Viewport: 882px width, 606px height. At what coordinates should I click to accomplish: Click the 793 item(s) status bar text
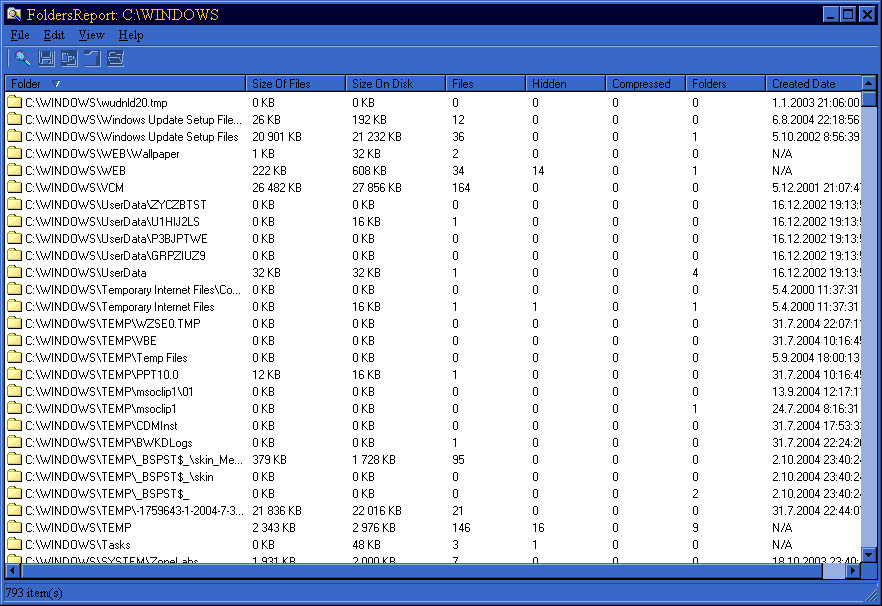coord(34,592)
